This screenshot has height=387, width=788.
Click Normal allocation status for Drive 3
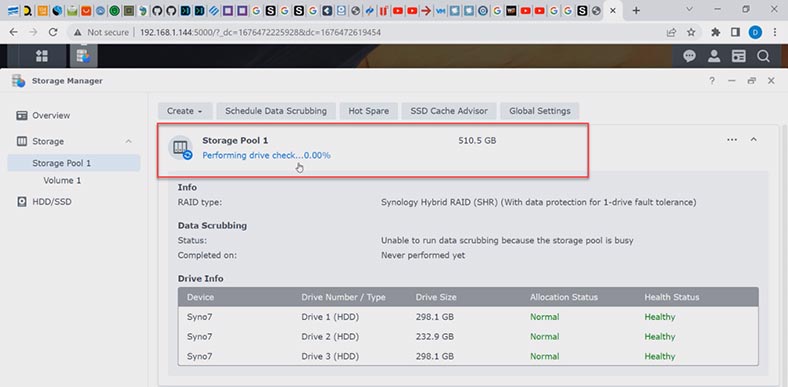click(x=544, y=356)
